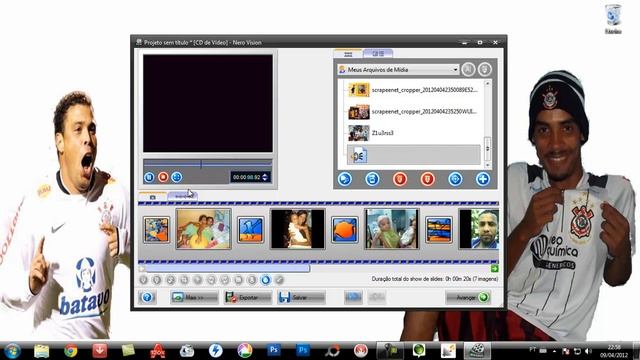Viewport: 640px width, 360px height.
Task: Click the taskbar clock showing 09/04/2012
Action: pyautogui.click(x=614, y=351)
